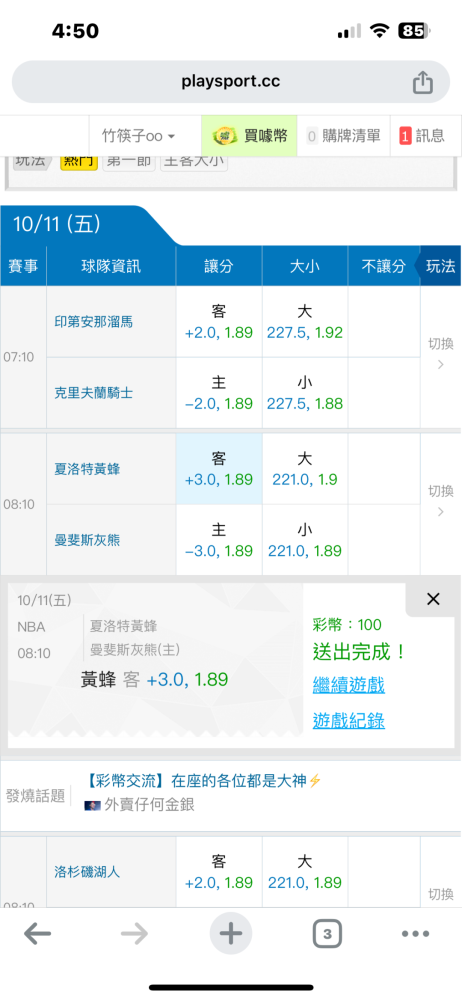
Task: Open new tab with plus icon
Action: (231, 934)
